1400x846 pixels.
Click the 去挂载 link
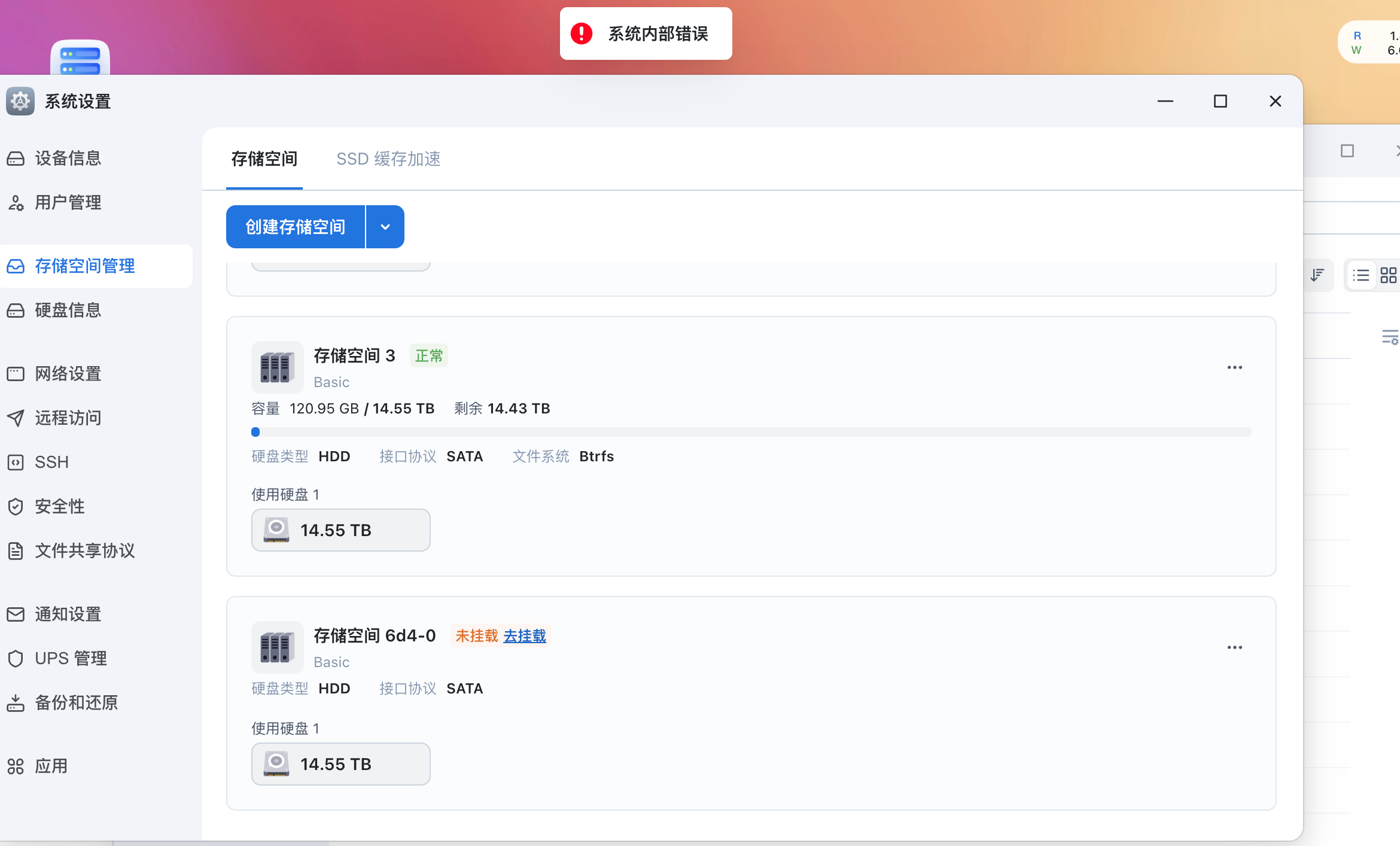pos(524,636)
